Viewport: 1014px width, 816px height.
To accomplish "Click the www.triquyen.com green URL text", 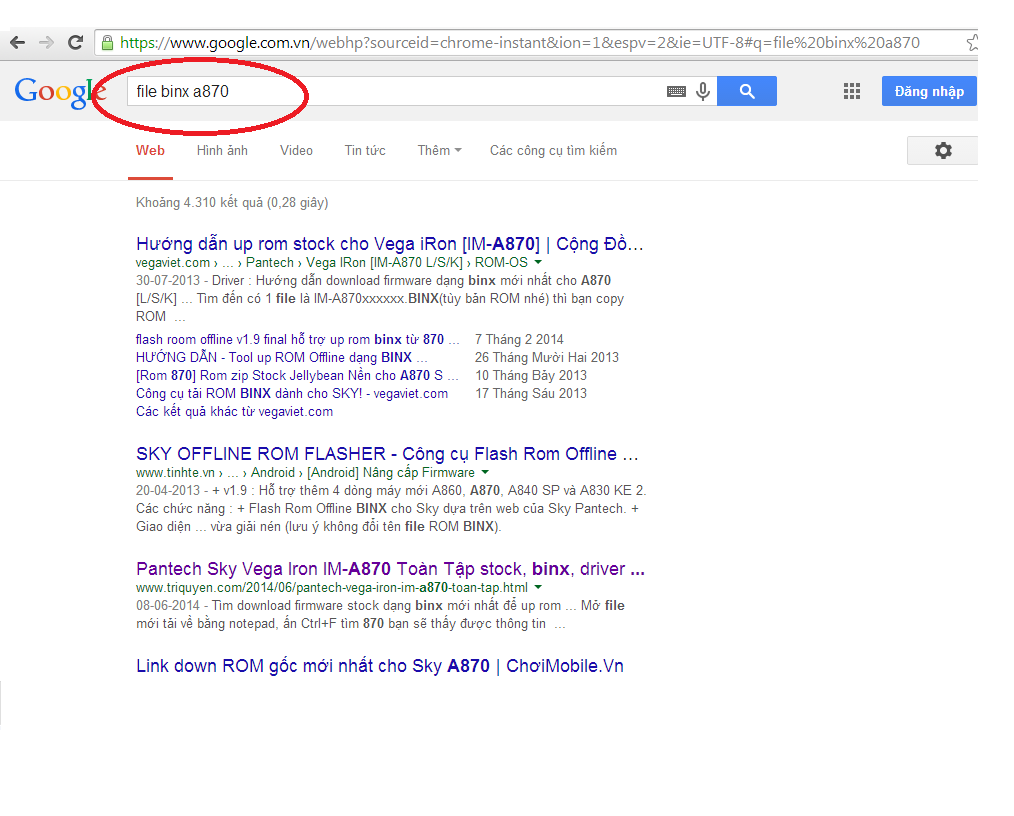I will point(332,588).
